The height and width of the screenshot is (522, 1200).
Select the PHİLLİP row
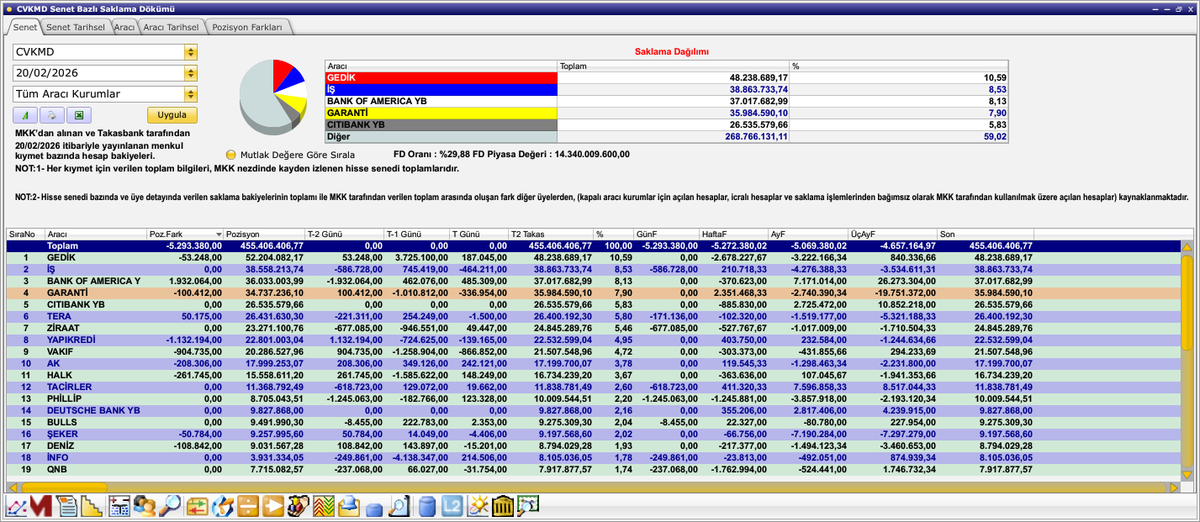594,398
